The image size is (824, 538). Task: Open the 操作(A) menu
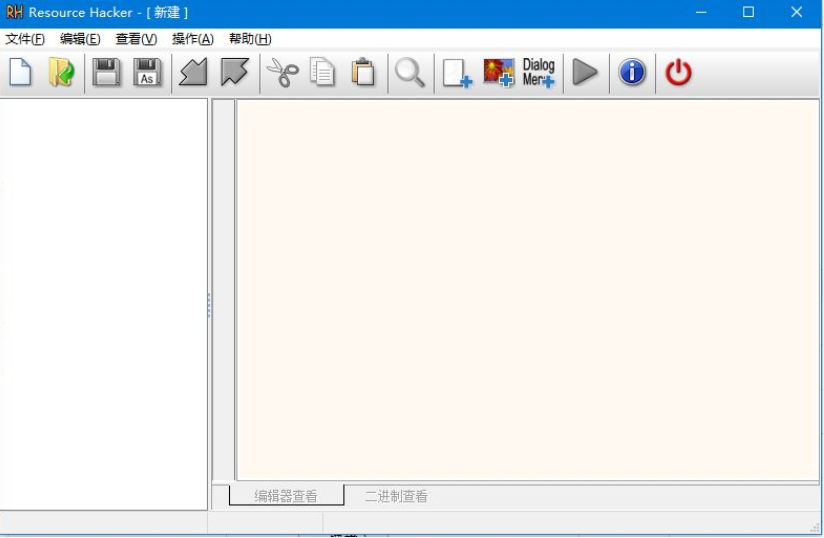click(193, 39)
